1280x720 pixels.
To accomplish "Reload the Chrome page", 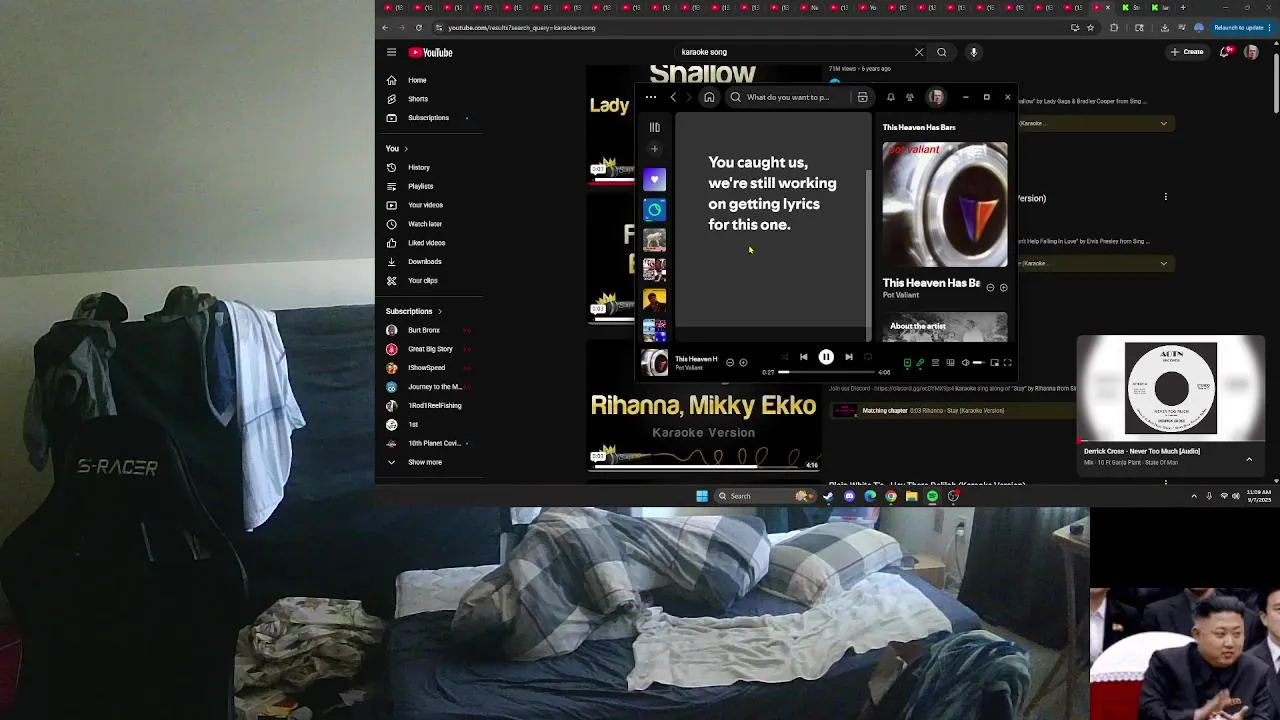I will 419,28.
